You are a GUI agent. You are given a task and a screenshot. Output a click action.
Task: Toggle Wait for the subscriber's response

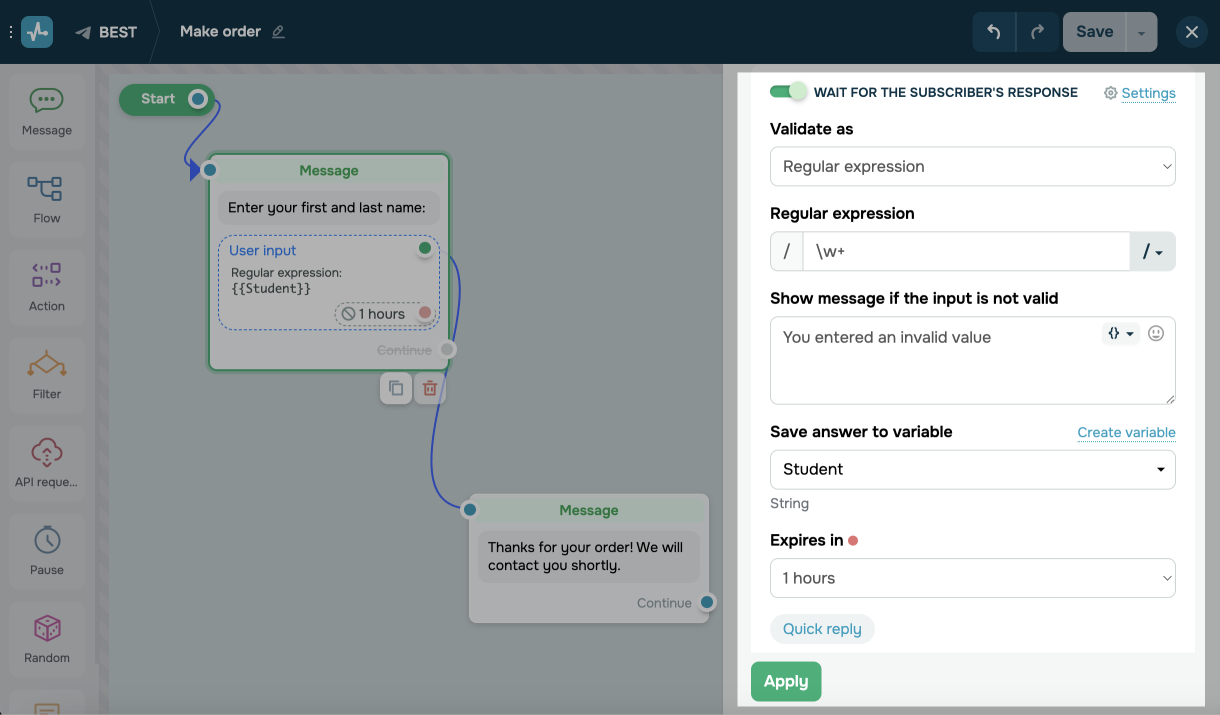[788, 92]
